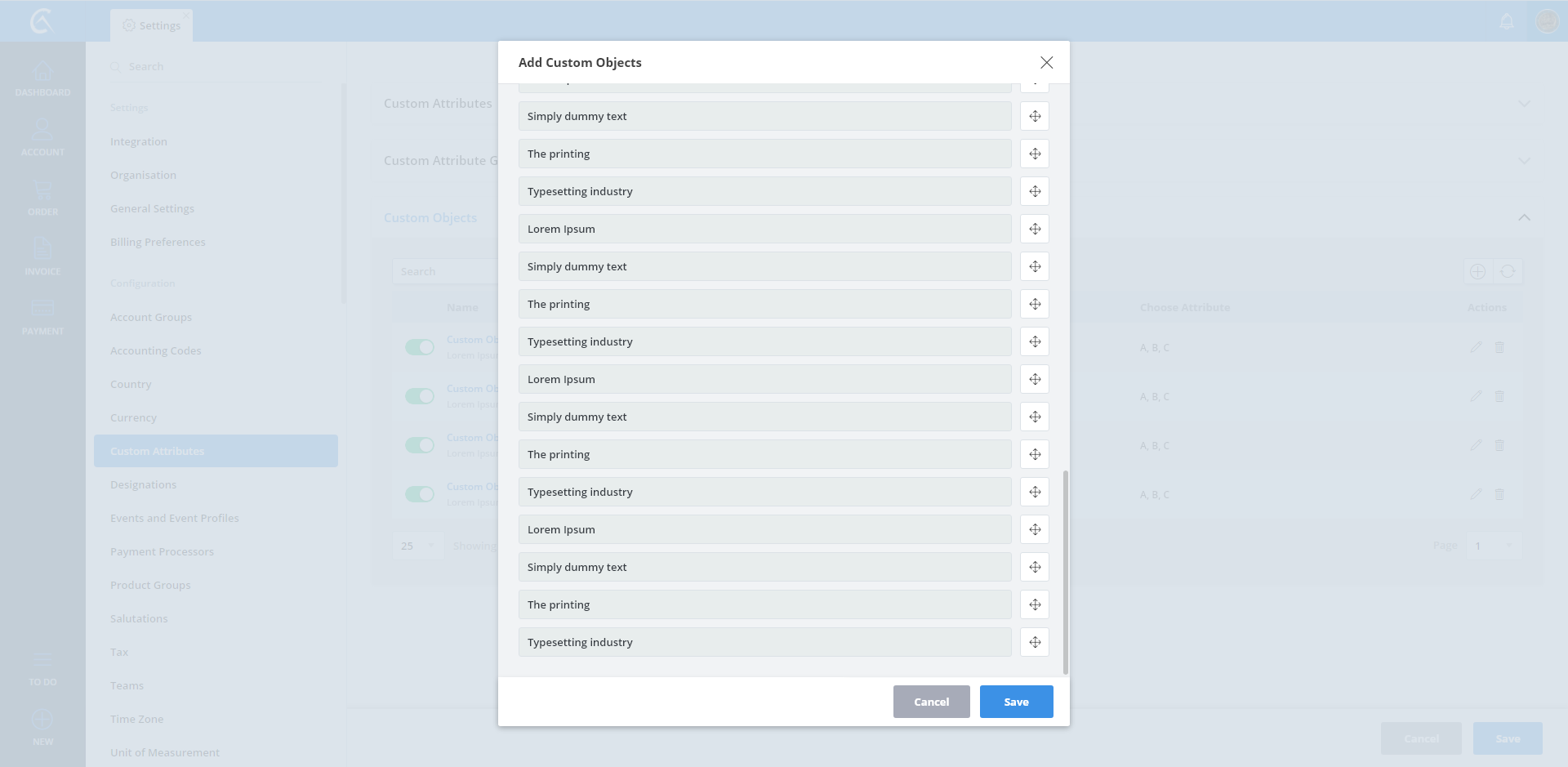Collapse the Custom Objects section chevron
This screenshot has height=767, width=1568.
coord(1524,217)
